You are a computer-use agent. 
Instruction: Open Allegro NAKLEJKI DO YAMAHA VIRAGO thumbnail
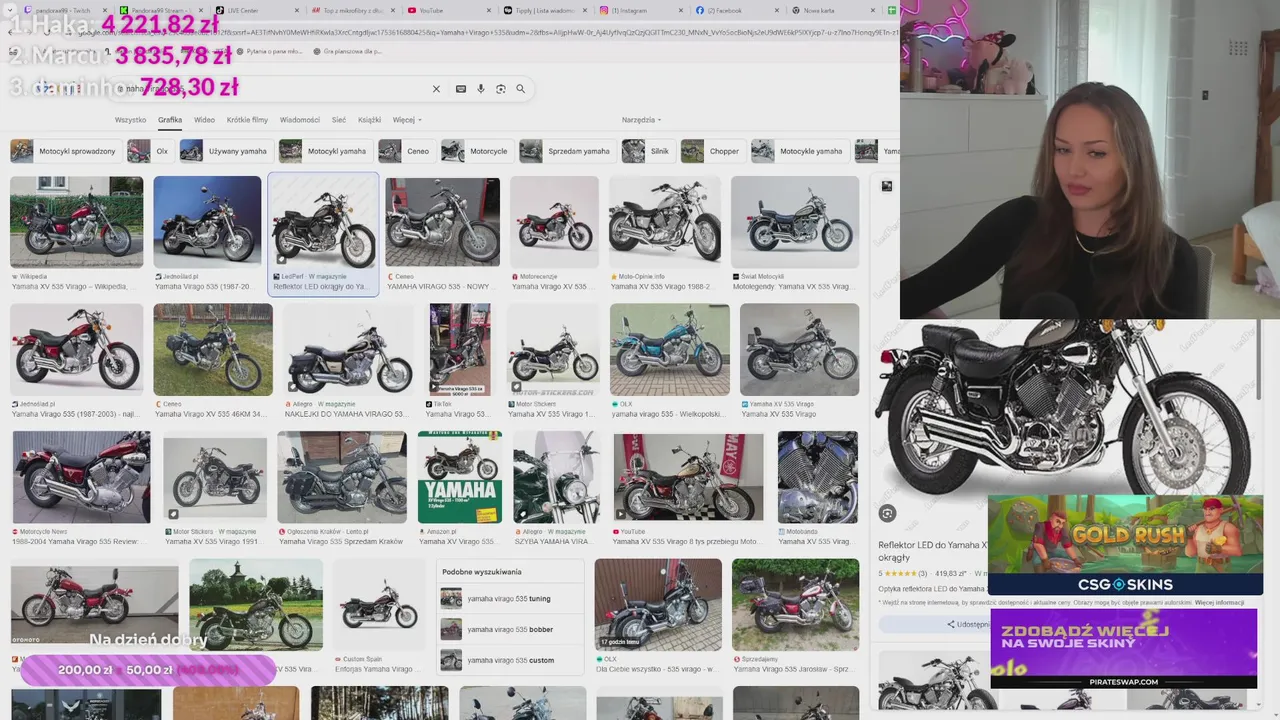pos(348,350)
